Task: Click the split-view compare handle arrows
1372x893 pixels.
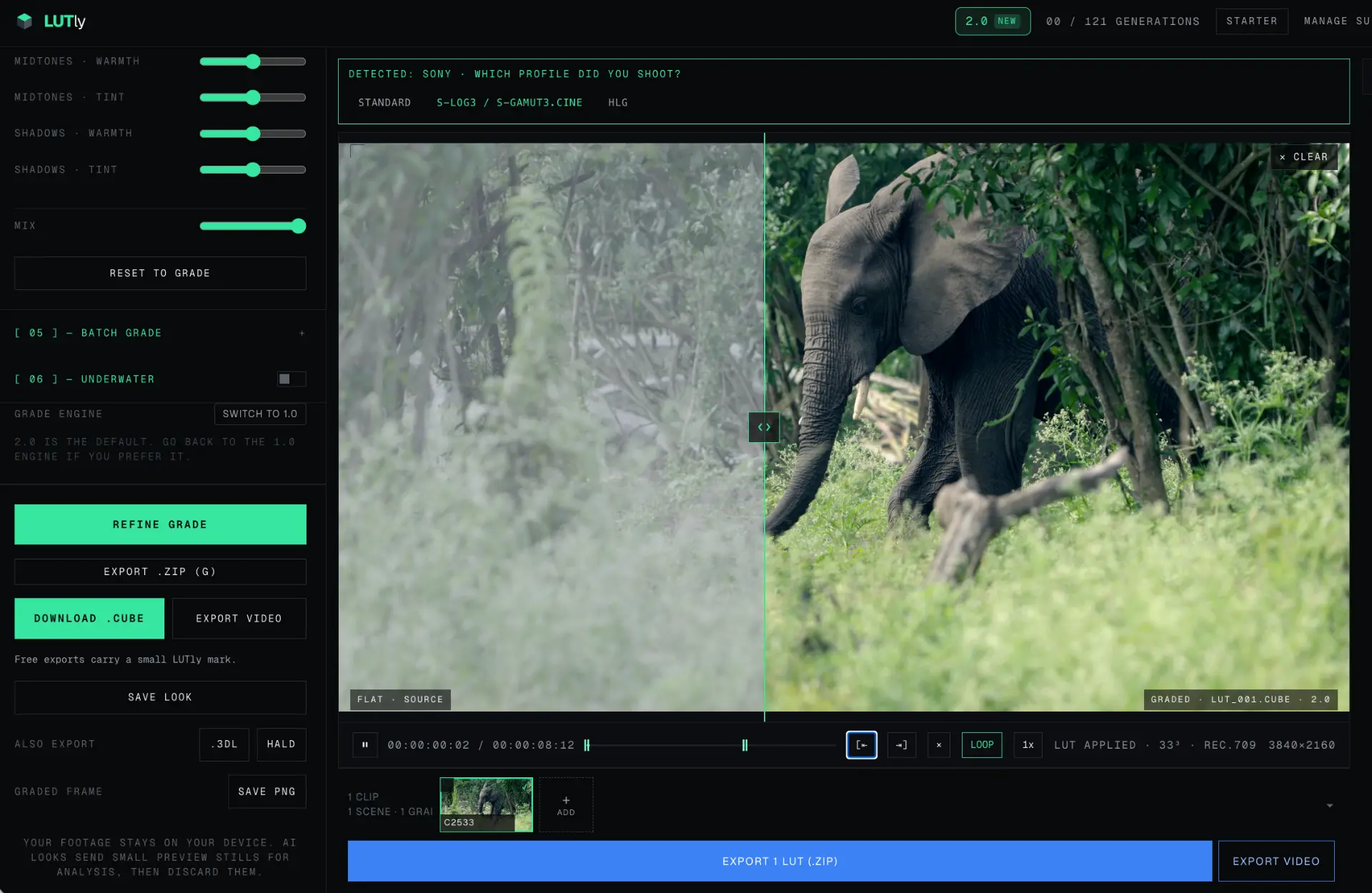Action: 764,427
